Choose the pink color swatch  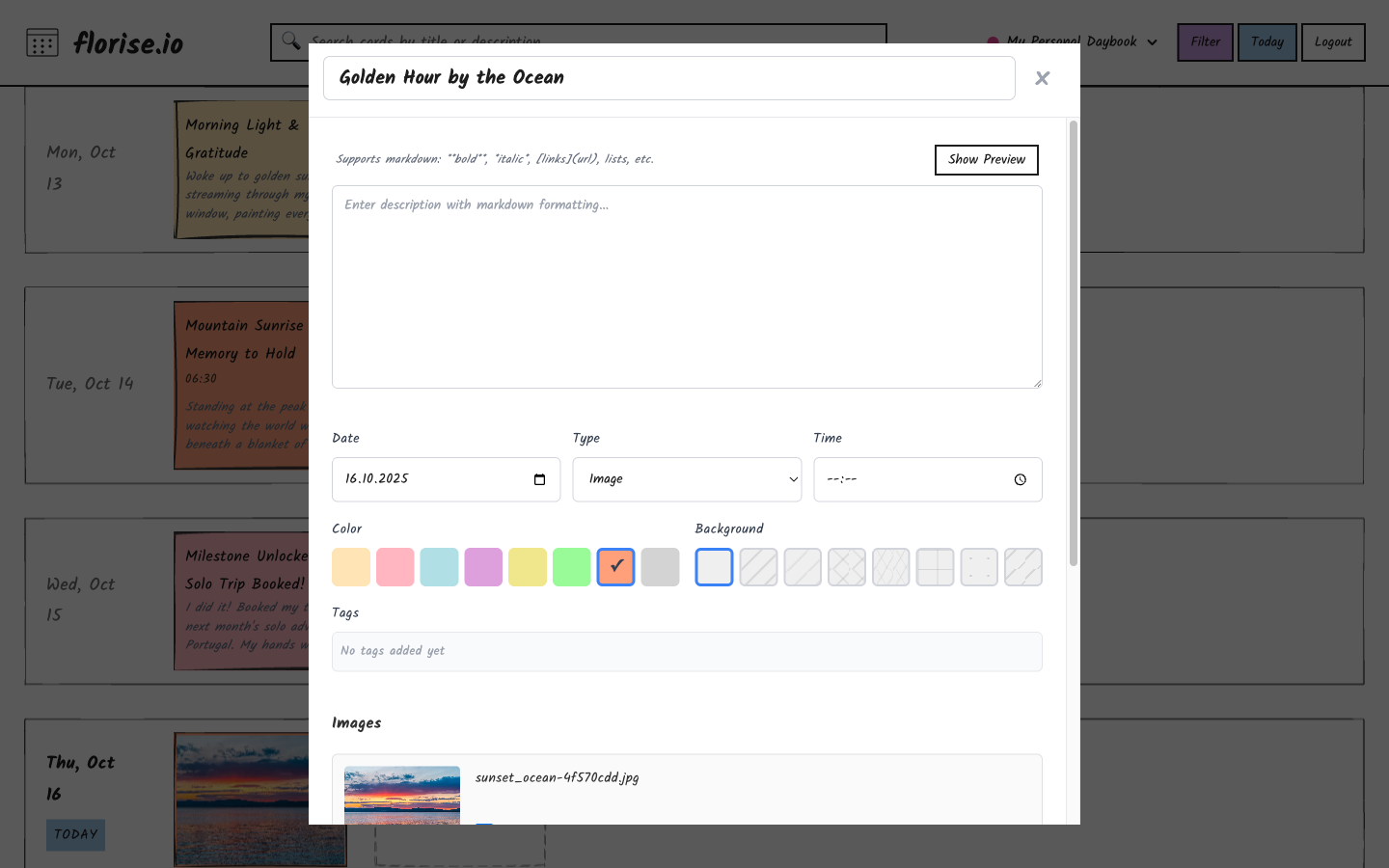click(x=395, y=567)
